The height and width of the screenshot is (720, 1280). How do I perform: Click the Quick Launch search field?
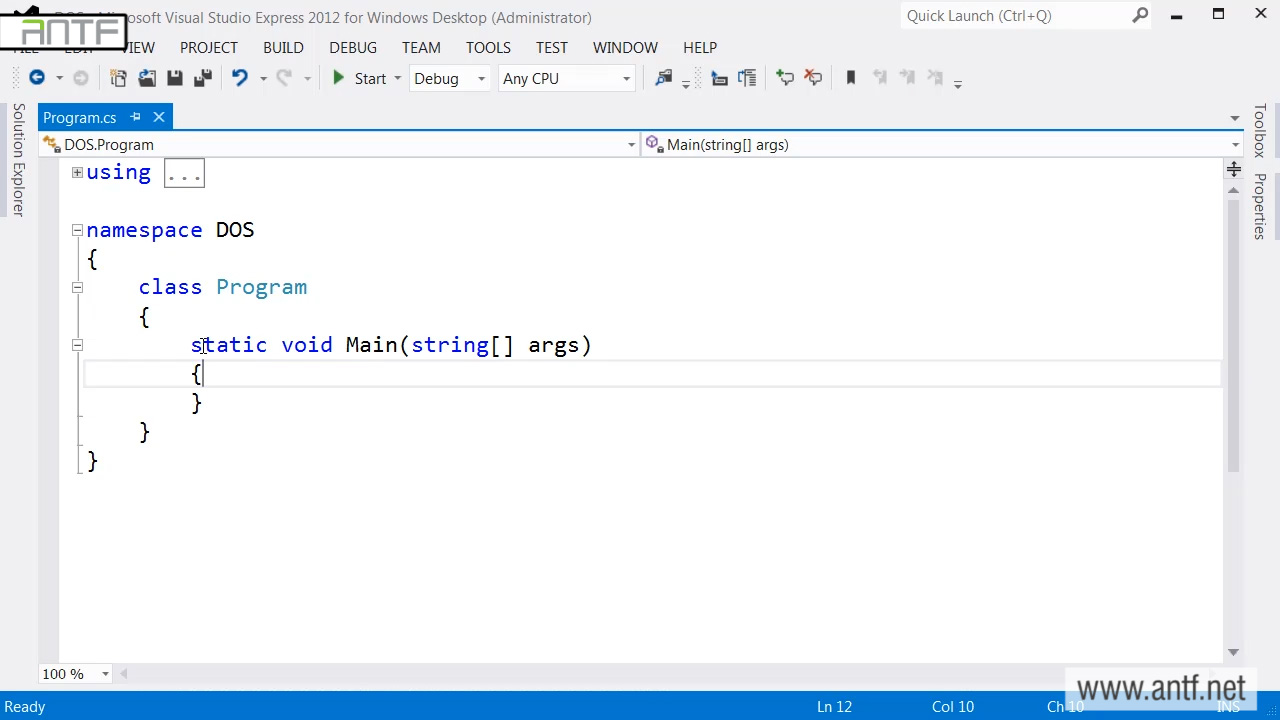1015,16
